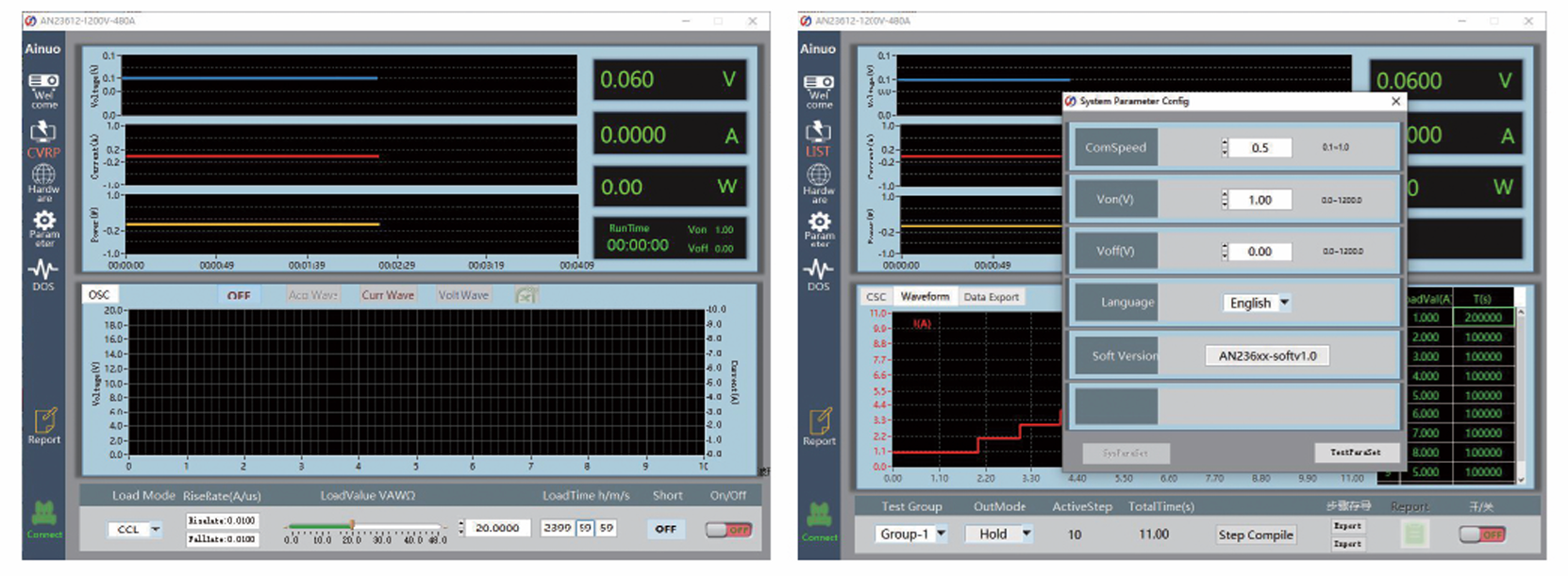This screenshot has height=576, width=1568.
Task: Toggle the Short OFF button
Action: coord(665,529)
